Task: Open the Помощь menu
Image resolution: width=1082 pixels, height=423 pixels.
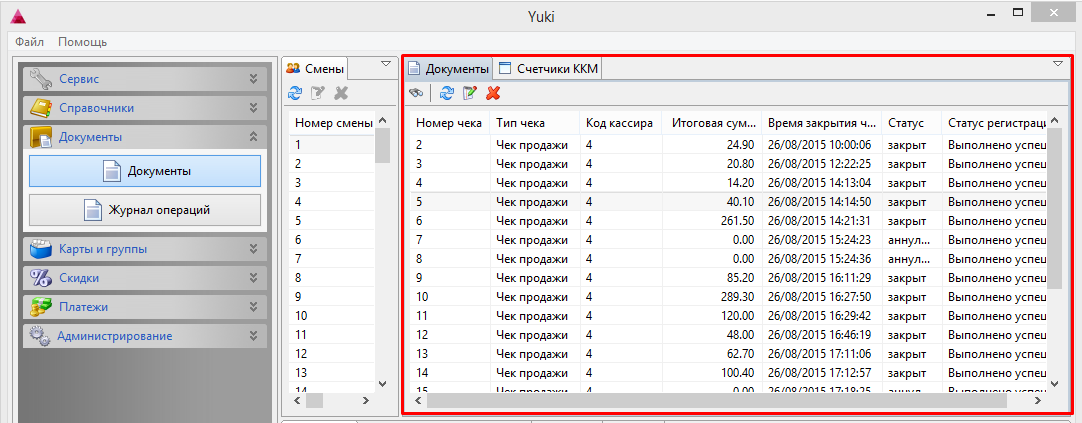Action: pos(82,42)
